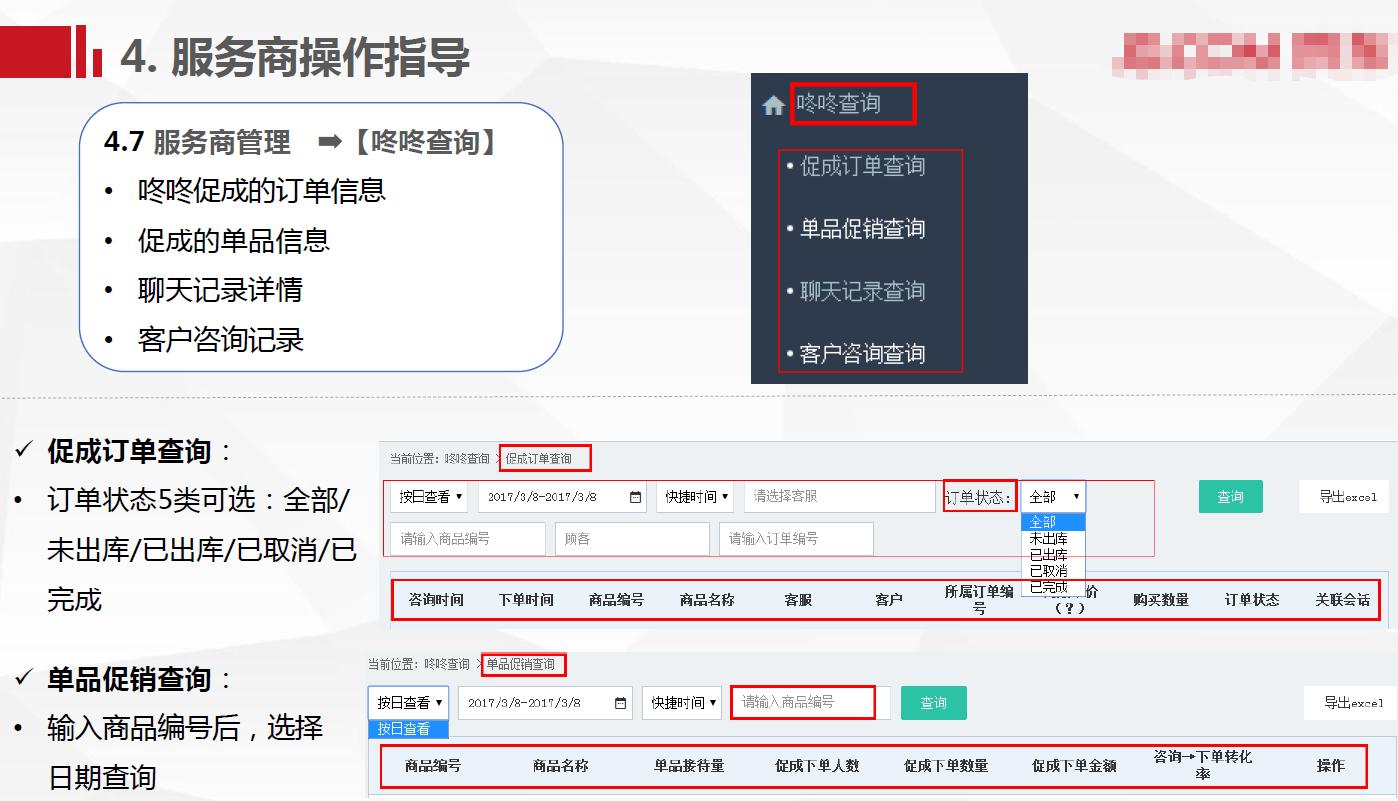This screenshot has width=1398, height=801.
Task: Open the 按日查看 dropdown in order query
Action: pos(430,496)
